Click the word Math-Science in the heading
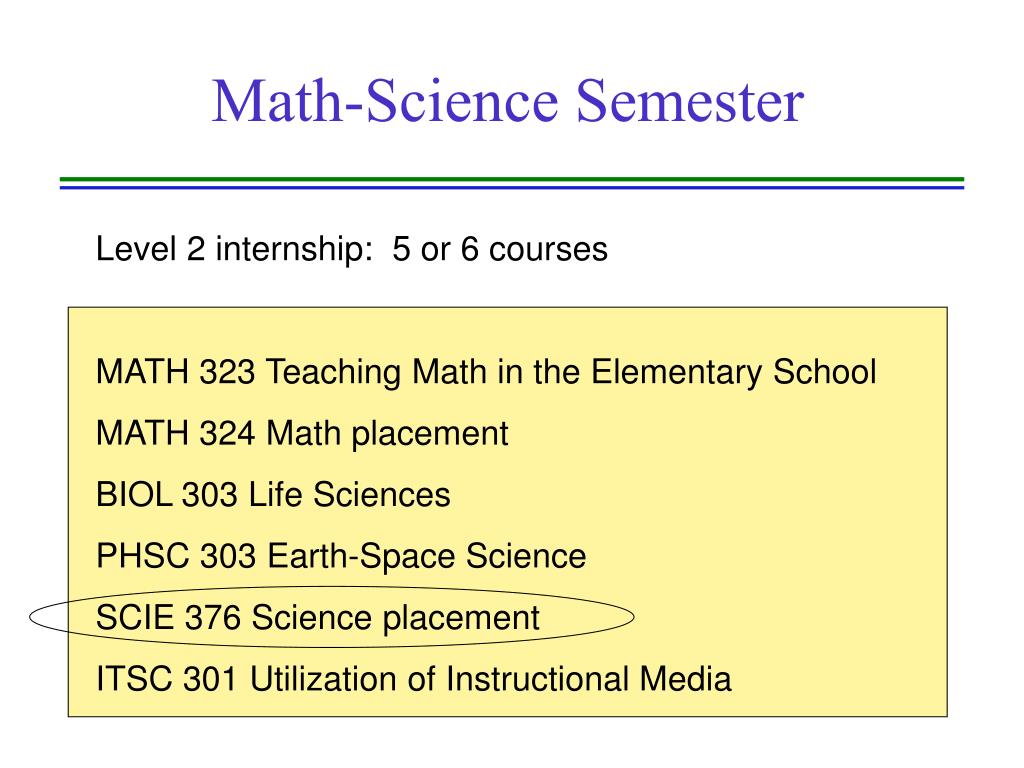Viewport: 1024px width, 768px height. (x=385, y=101)
